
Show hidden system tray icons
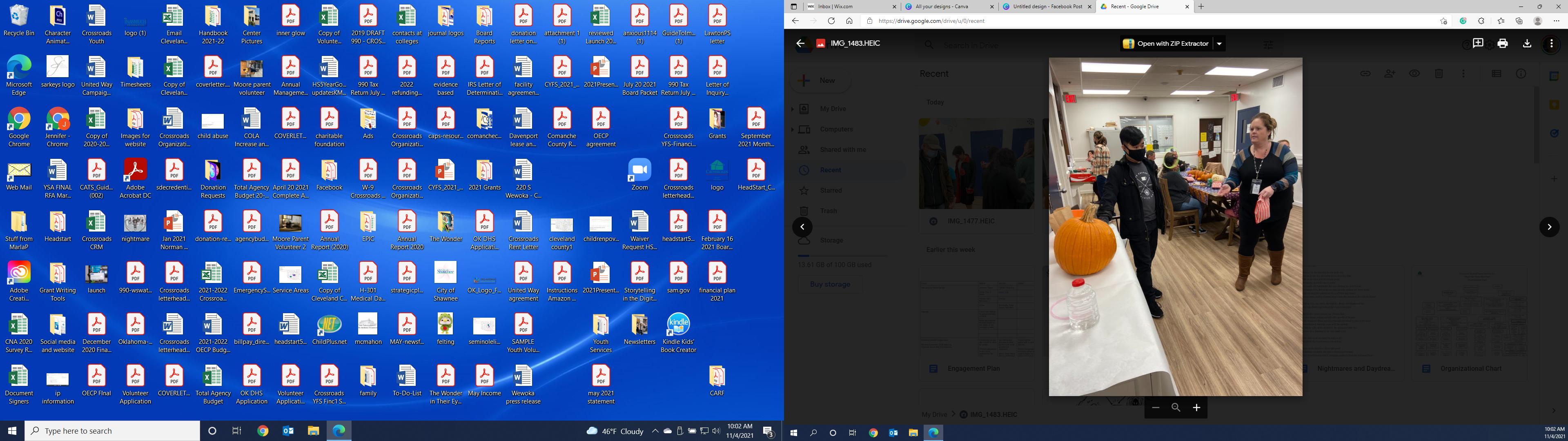(x=655, y=431)
